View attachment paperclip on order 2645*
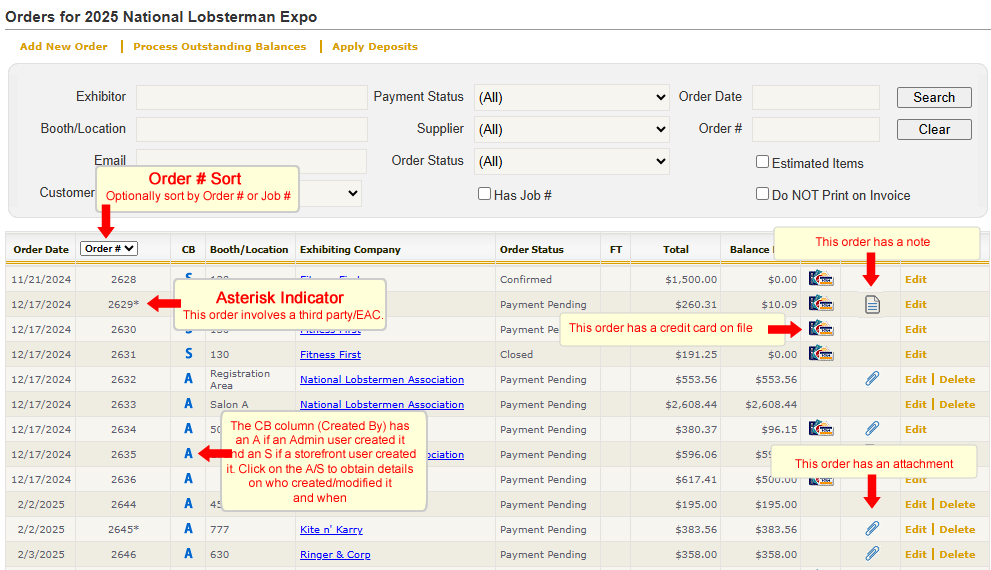 tap(872, 529)
